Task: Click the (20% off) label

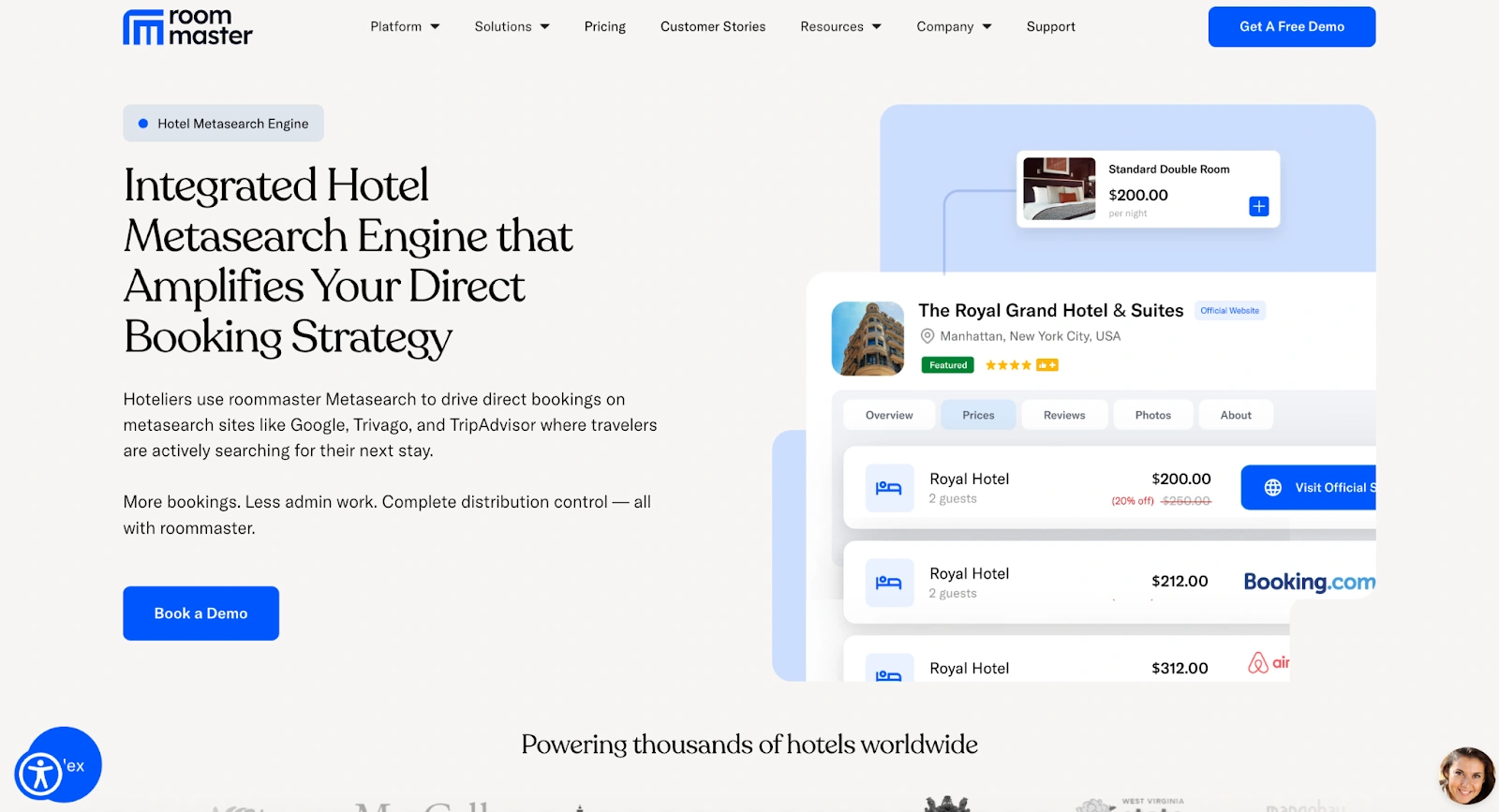Action: pyautogui.click(x=1133, y=501)
